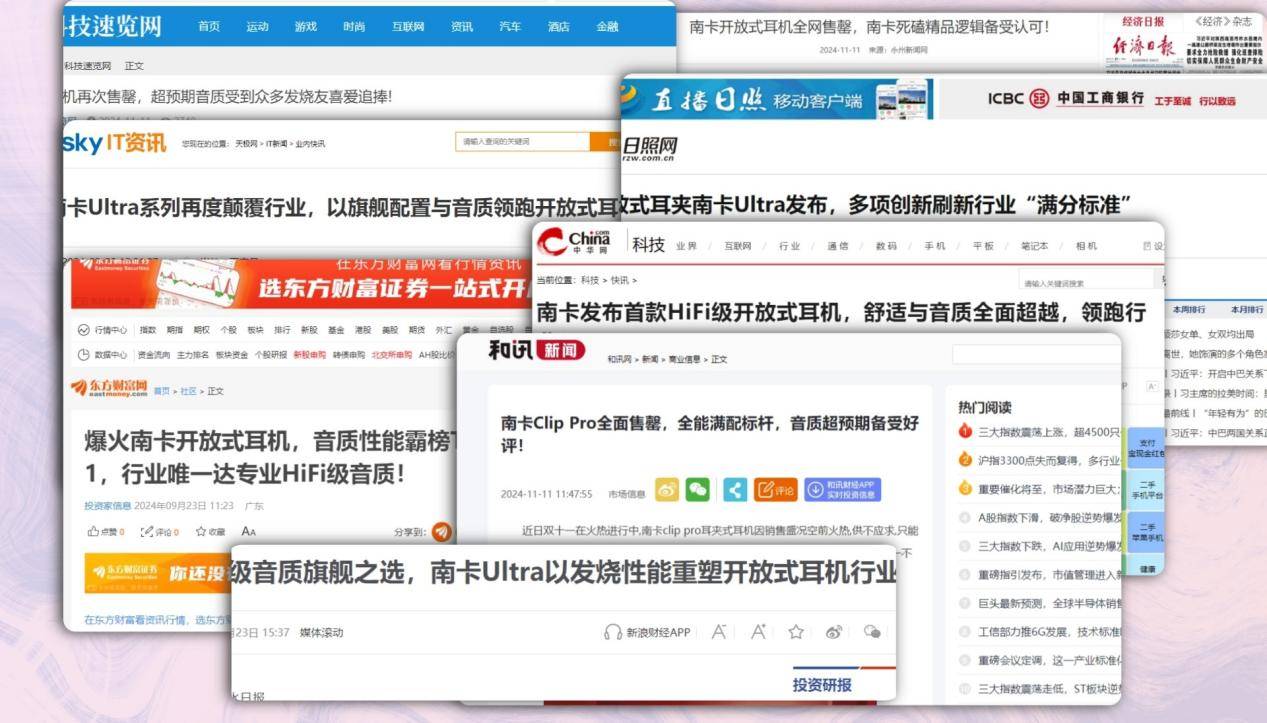Open 通信 in the China.com 科技 menu

click(837, 246)
